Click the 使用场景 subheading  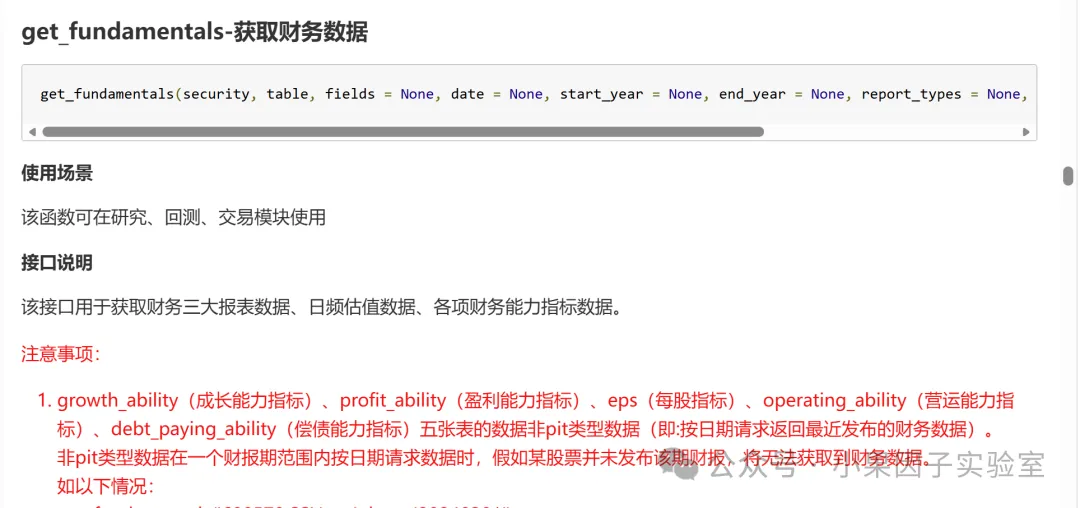pyautogui.click(x=57, y=173)
